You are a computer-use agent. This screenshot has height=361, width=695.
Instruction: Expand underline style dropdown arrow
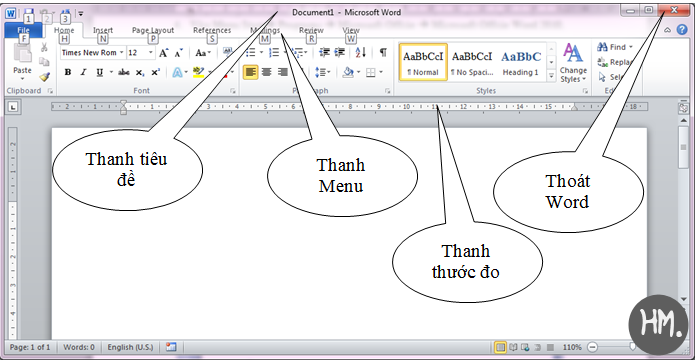111,72
